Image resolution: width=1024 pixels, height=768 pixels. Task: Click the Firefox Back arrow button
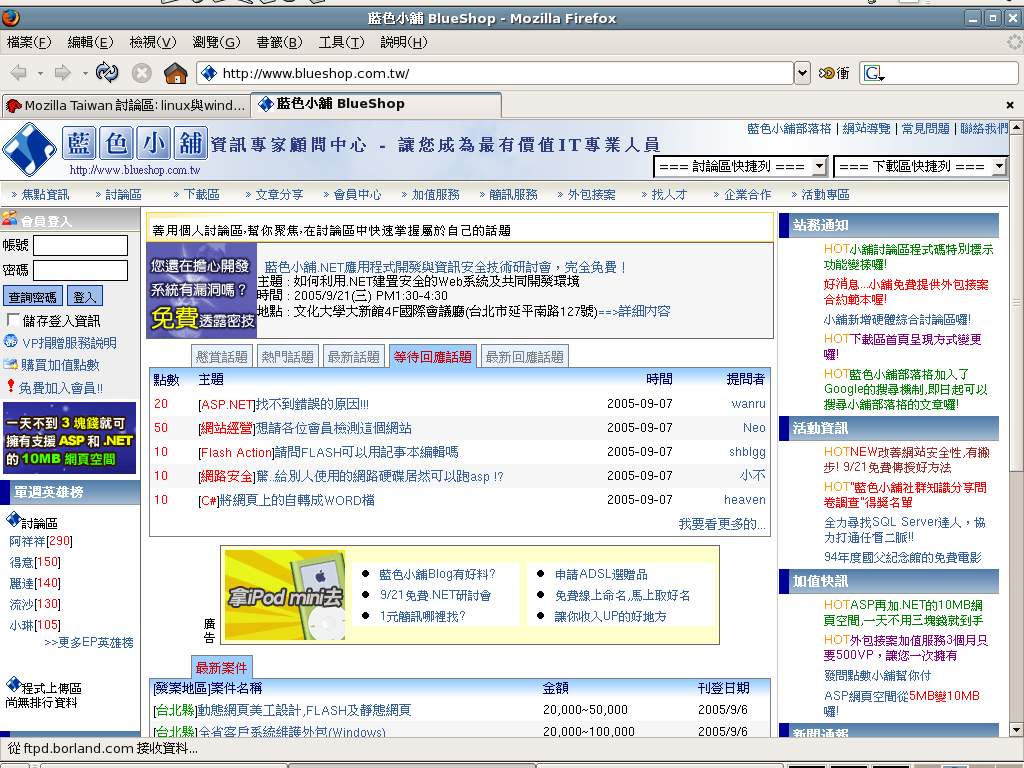(19, 73)
